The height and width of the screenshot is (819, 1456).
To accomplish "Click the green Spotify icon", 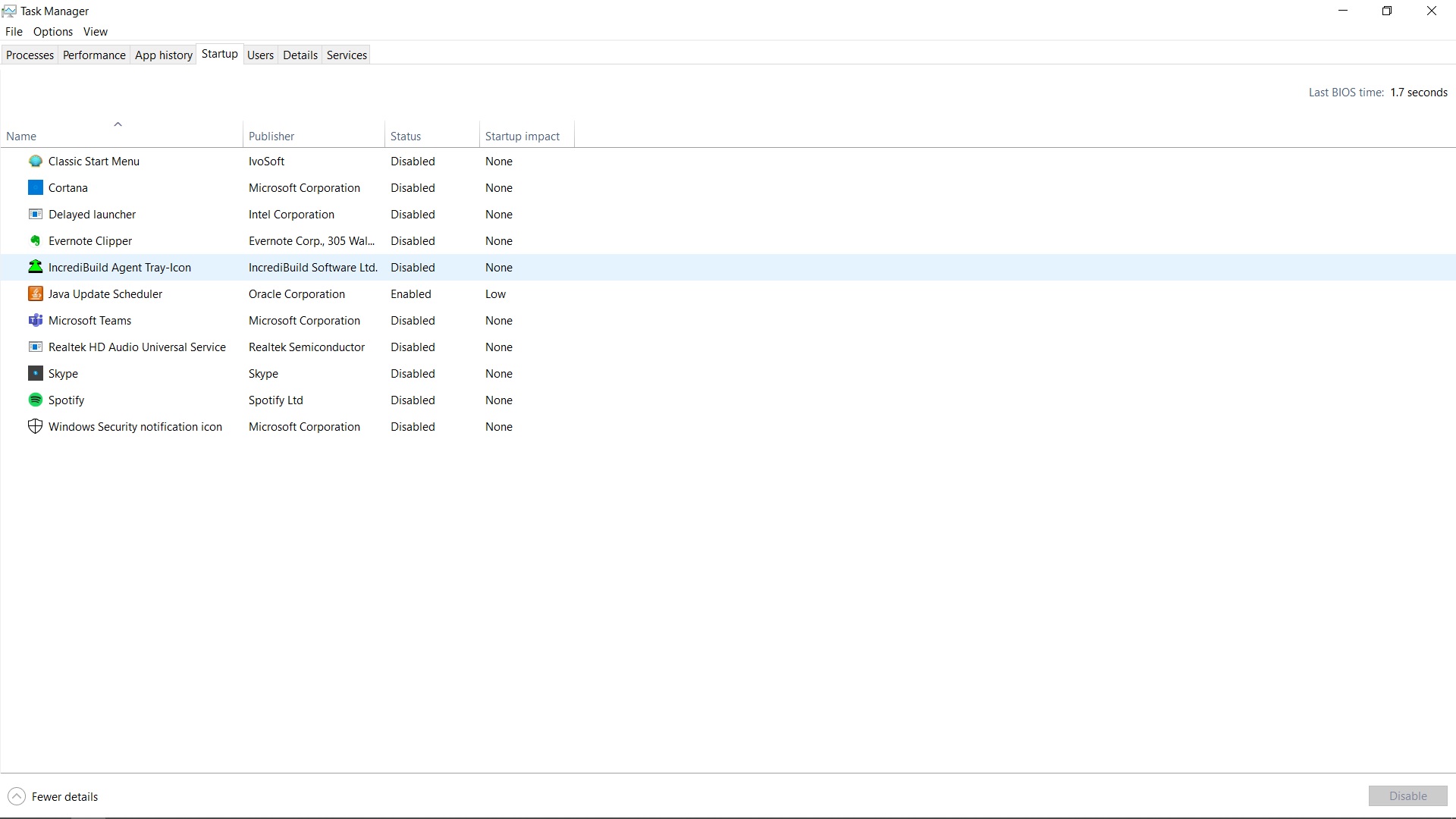I will 36,400.
